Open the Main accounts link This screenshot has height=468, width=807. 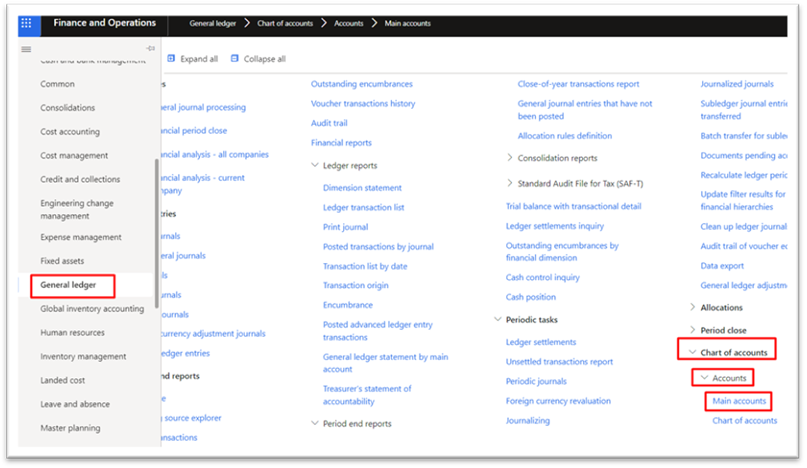[x=739, y=401]
